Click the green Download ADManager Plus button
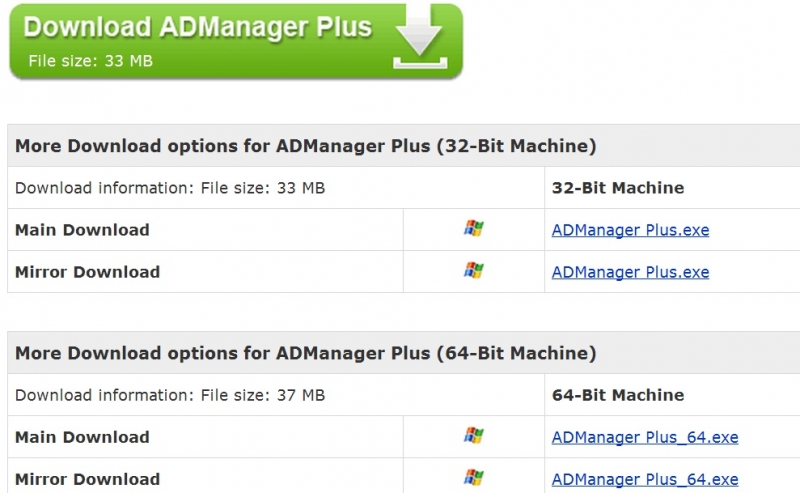The height and width of the screenshot is (493, 800). 200,40
